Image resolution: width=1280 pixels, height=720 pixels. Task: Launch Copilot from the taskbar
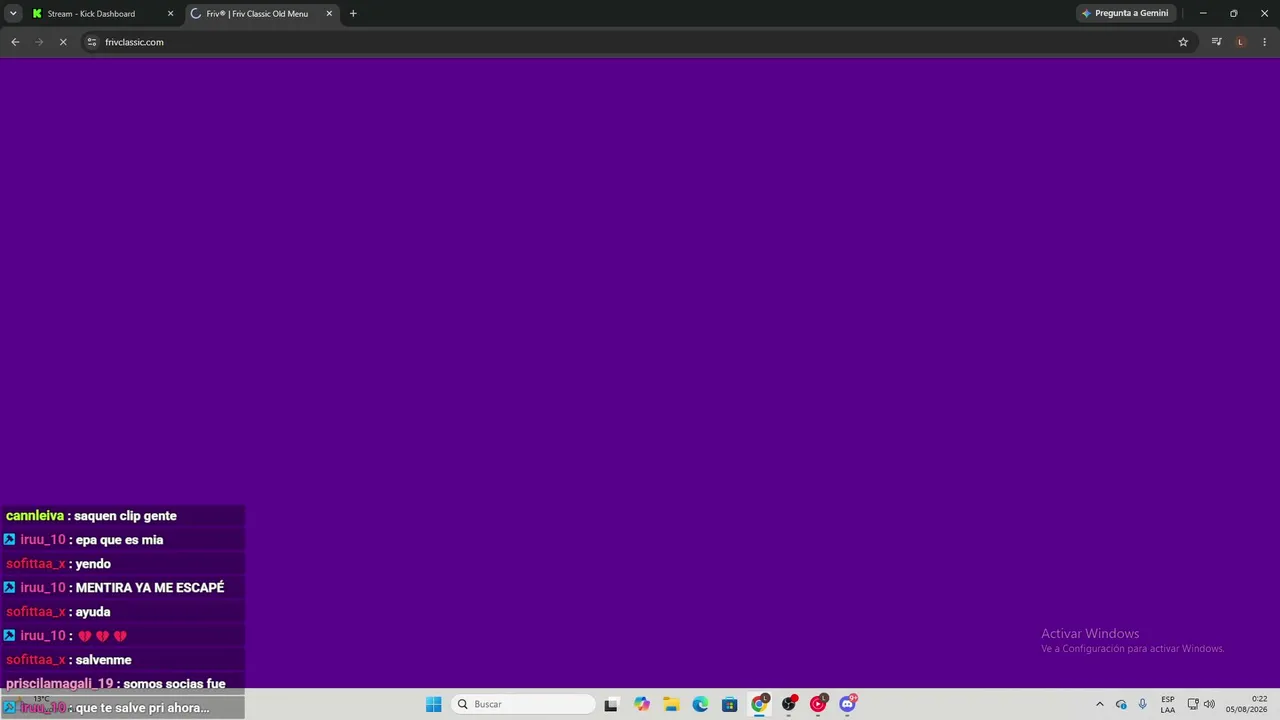(642, 704)
